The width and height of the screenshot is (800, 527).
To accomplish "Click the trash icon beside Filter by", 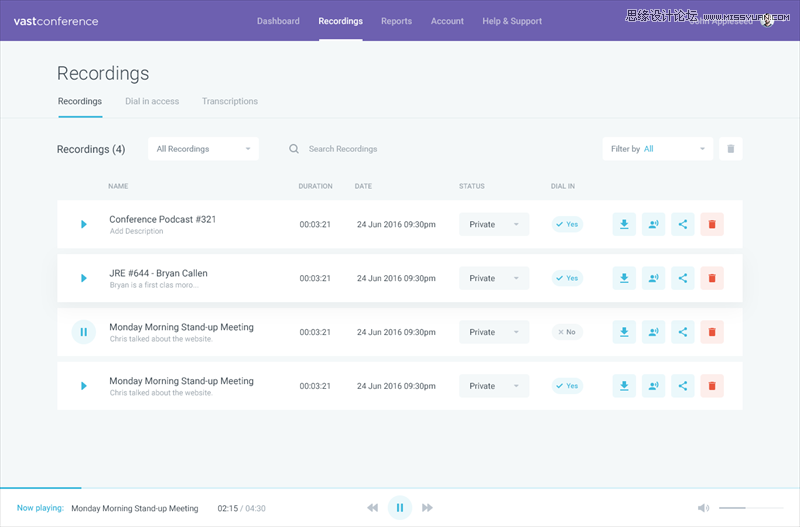I will pyautogui.click(x=730, y=149).
